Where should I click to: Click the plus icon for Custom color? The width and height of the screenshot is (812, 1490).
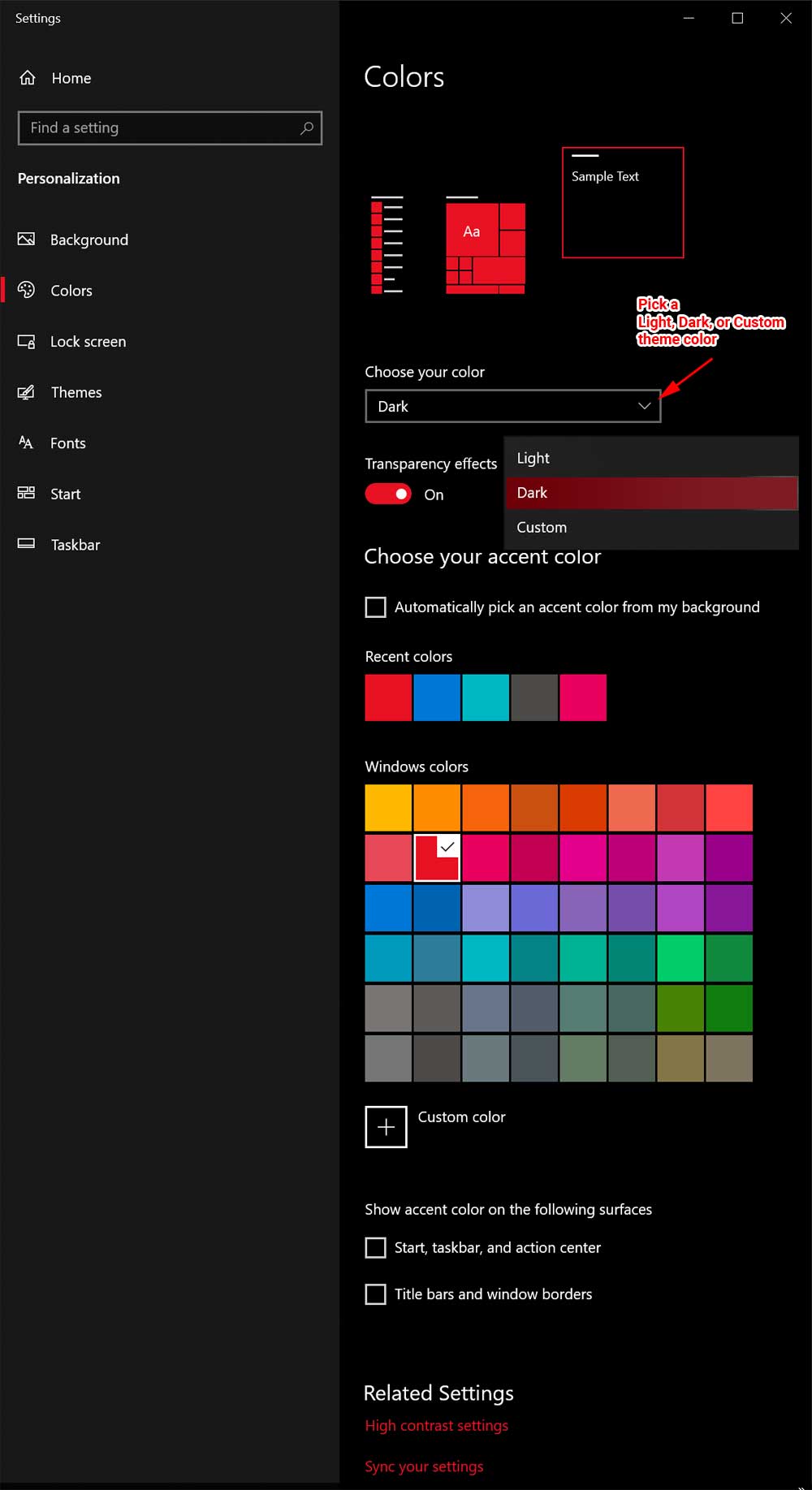386,1127
